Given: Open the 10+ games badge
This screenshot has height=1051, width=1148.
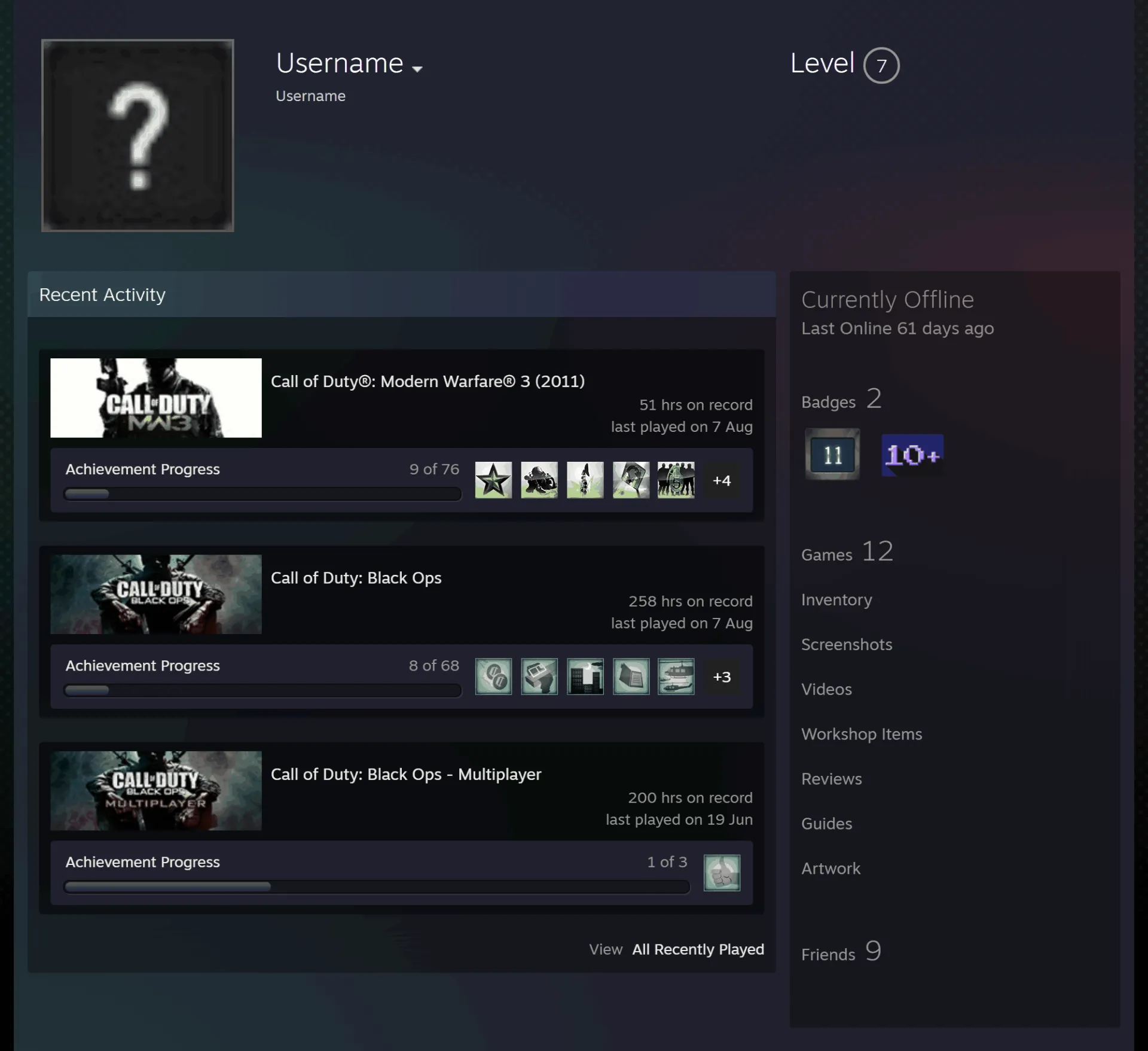Looking at the screenshot, I should (912, 455).
